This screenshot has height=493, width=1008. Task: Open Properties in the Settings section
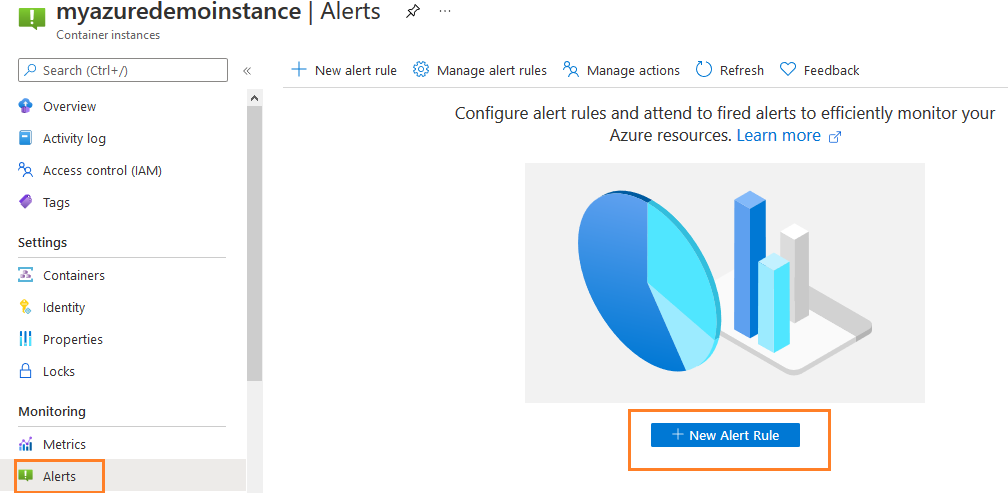pos(72,339)
